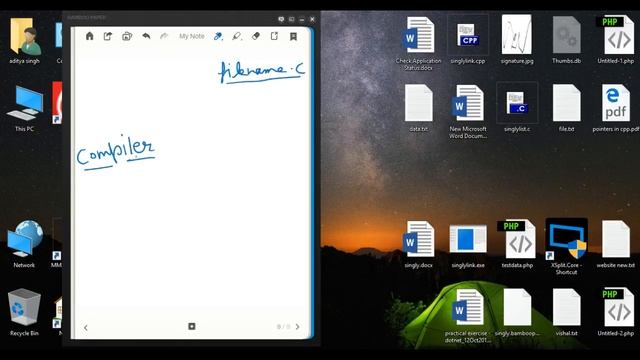Select the blue pen tool

pyautogui.click(x=218, y=36)
